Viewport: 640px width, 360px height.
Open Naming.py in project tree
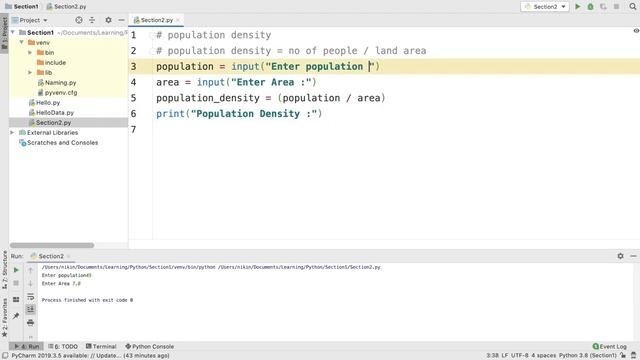pos(57,82)
